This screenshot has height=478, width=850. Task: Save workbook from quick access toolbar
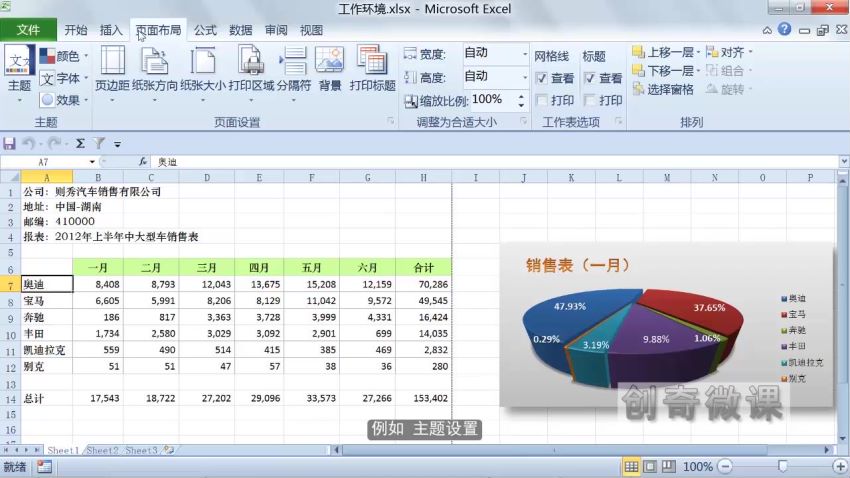click(9, 144)
